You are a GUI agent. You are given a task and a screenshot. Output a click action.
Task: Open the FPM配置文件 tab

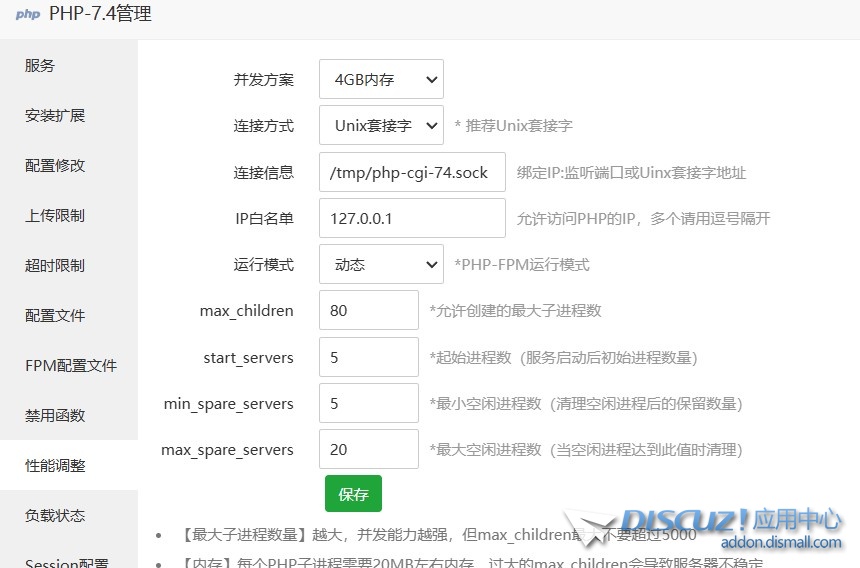(69, 365)
